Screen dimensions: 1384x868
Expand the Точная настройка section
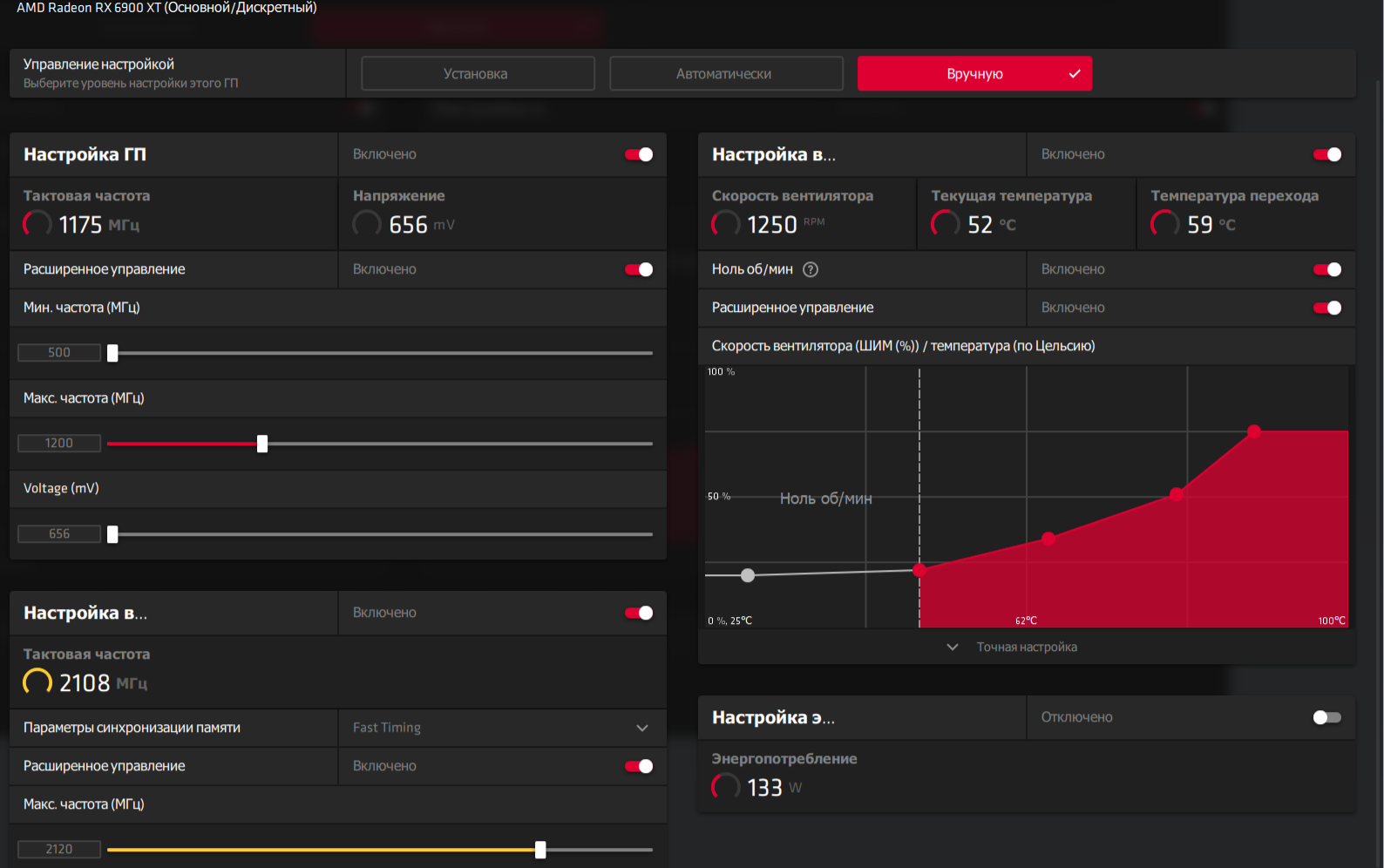coord(1013,647)
